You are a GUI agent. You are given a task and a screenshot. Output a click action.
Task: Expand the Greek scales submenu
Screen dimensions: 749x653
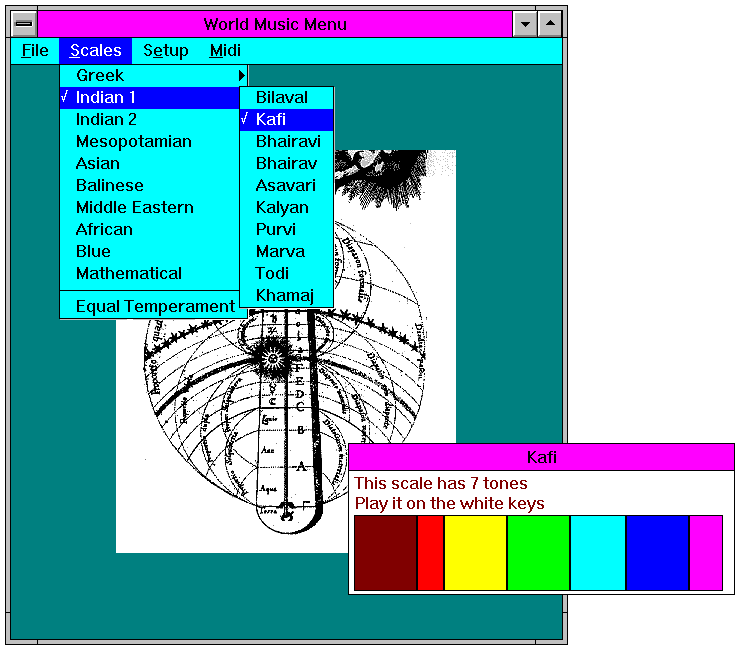pos(153,75)
